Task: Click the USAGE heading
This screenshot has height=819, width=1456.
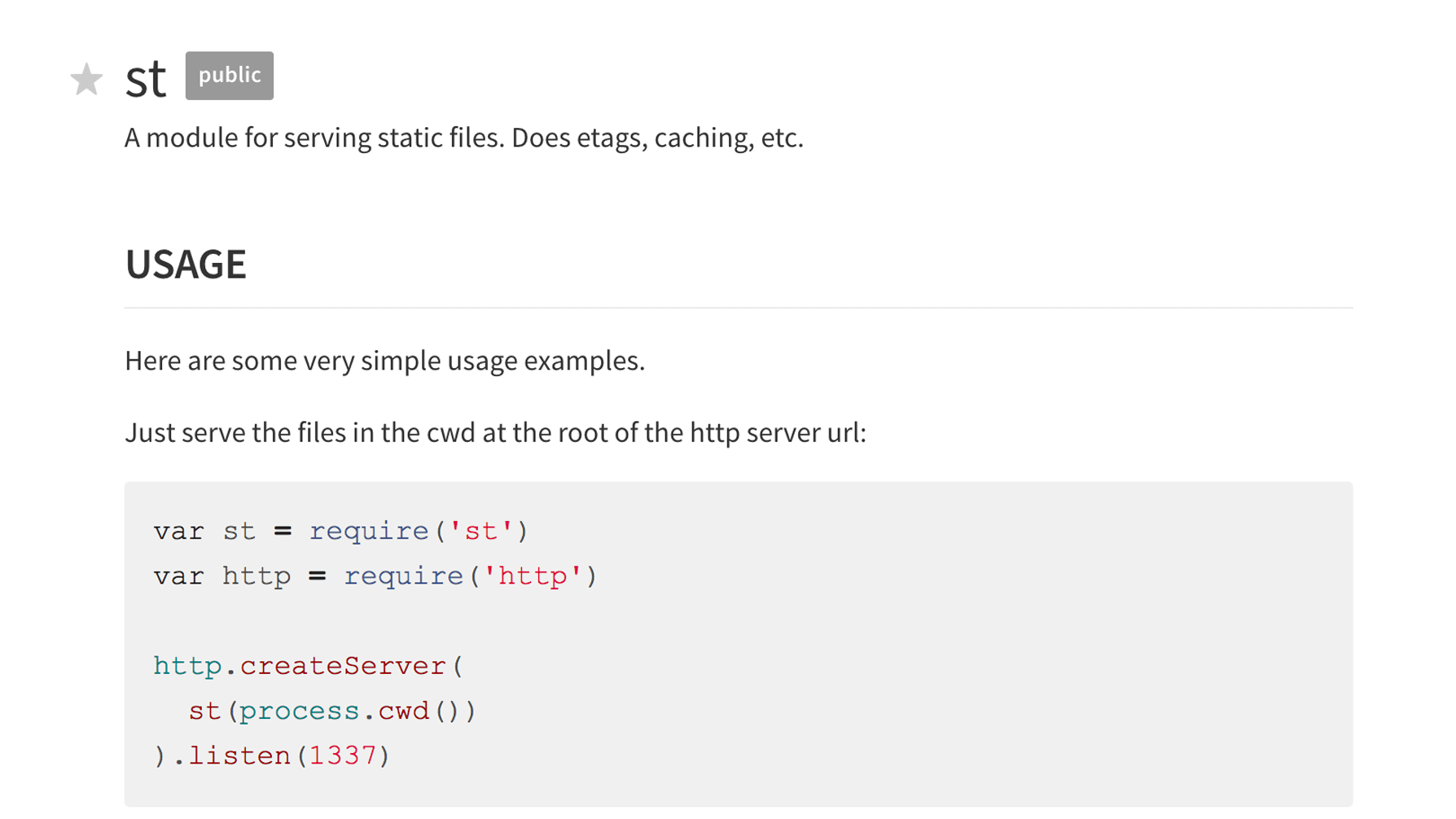Action: [186, 265]
